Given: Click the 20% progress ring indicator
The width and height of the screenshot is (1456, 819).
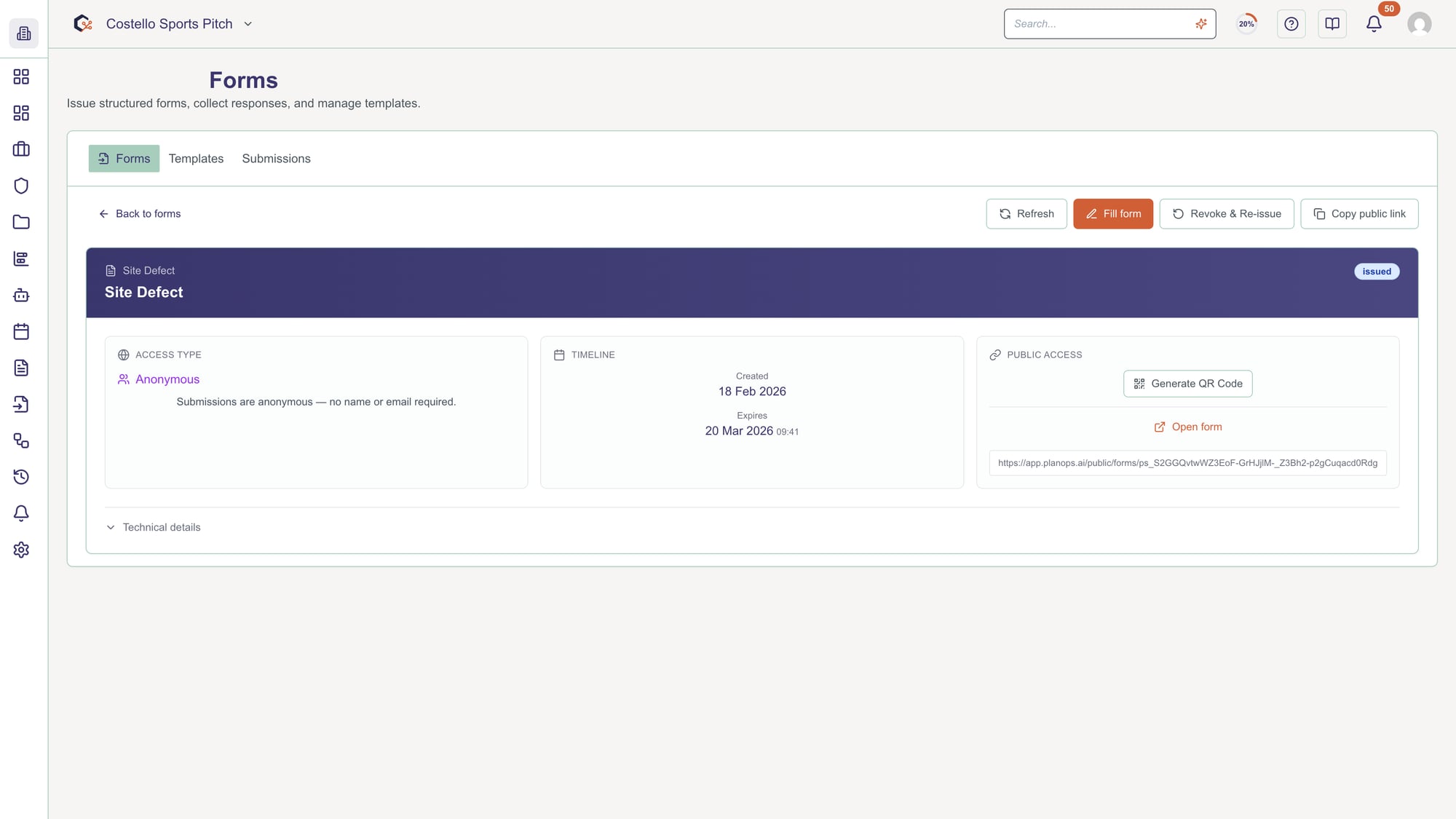Looking at the screenshot, I should click(x=1246, y=23).
